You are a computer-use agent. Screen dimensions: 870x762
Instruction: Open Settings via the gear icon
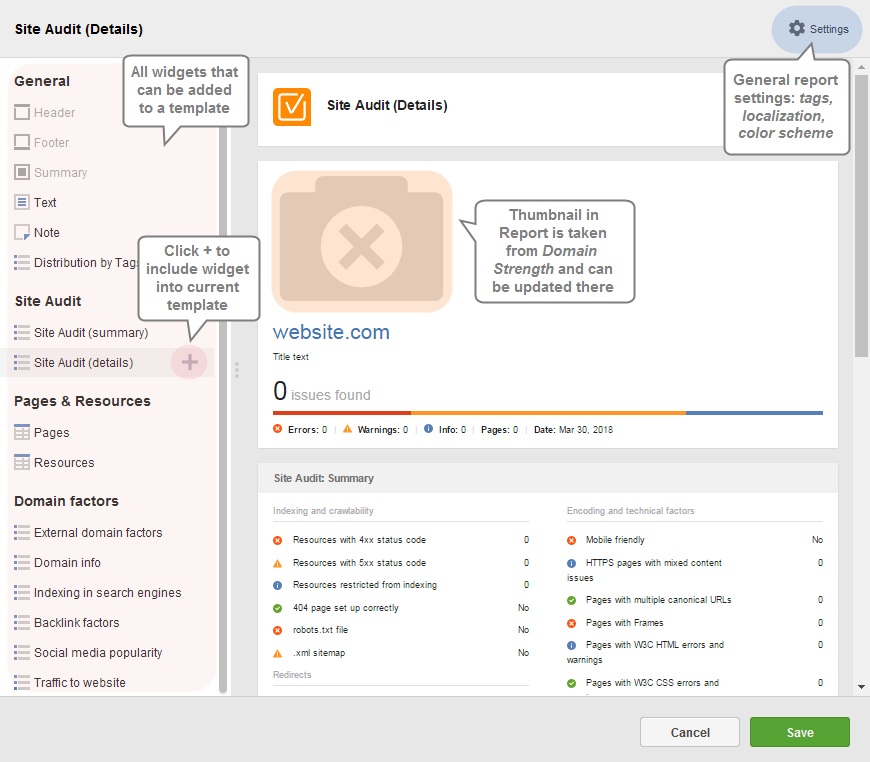(x=797, y=28)
